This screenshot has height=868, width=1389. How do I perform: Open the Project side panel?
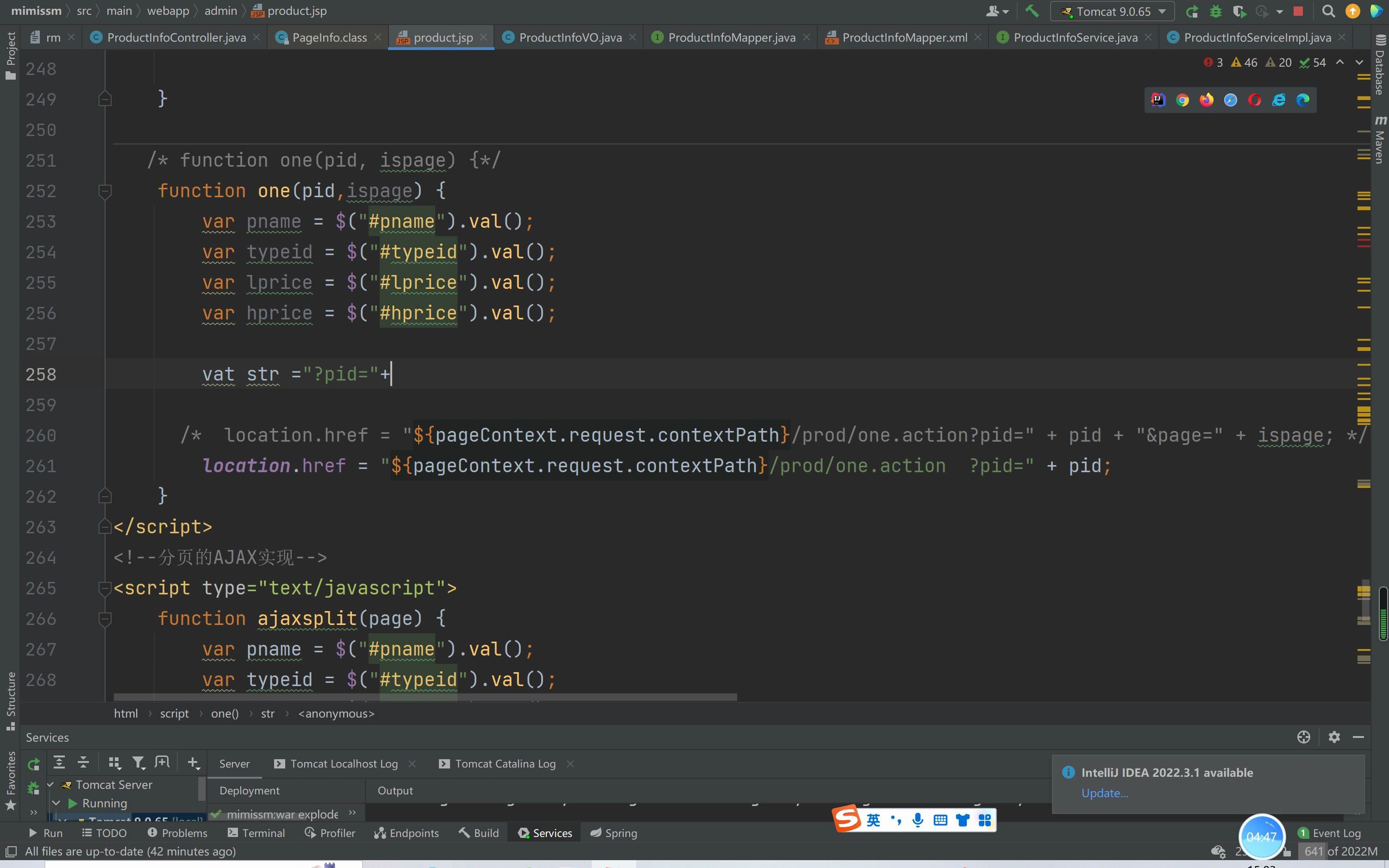[x=10, y=56]
